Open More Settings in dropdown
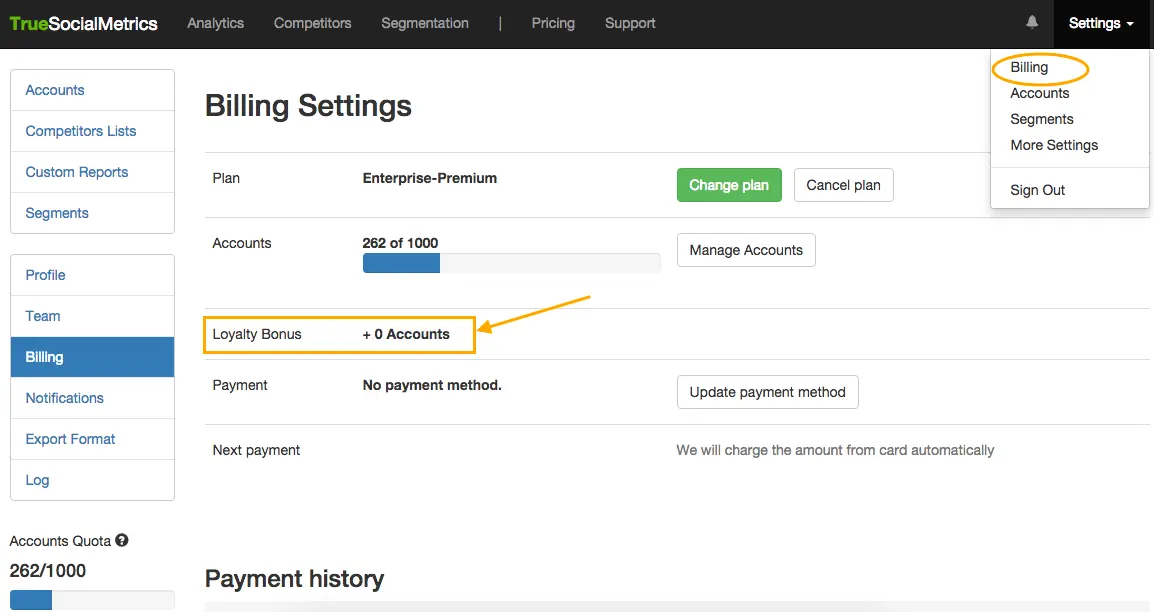 [x=1054, y=145]
